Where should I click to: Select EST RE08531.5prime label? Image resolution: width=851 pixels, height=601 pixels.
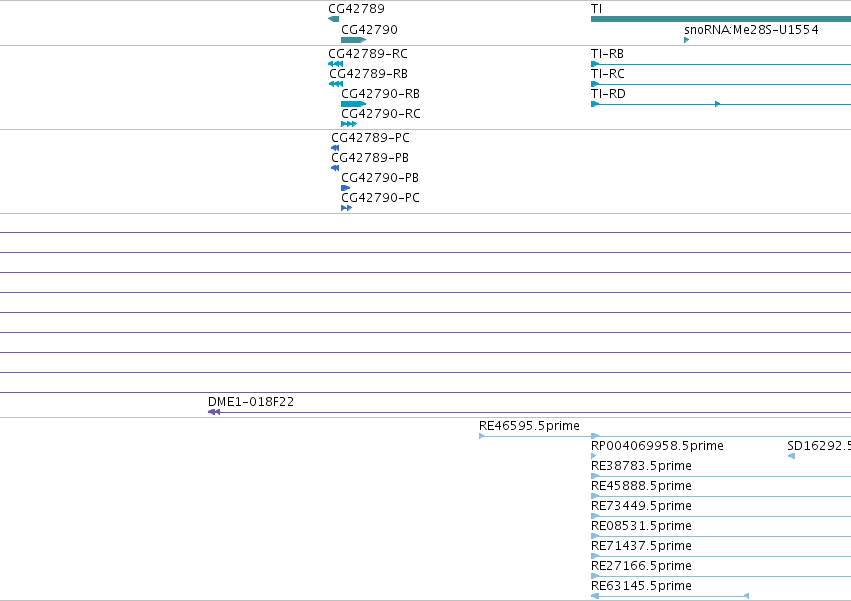(x=641, y=526)
